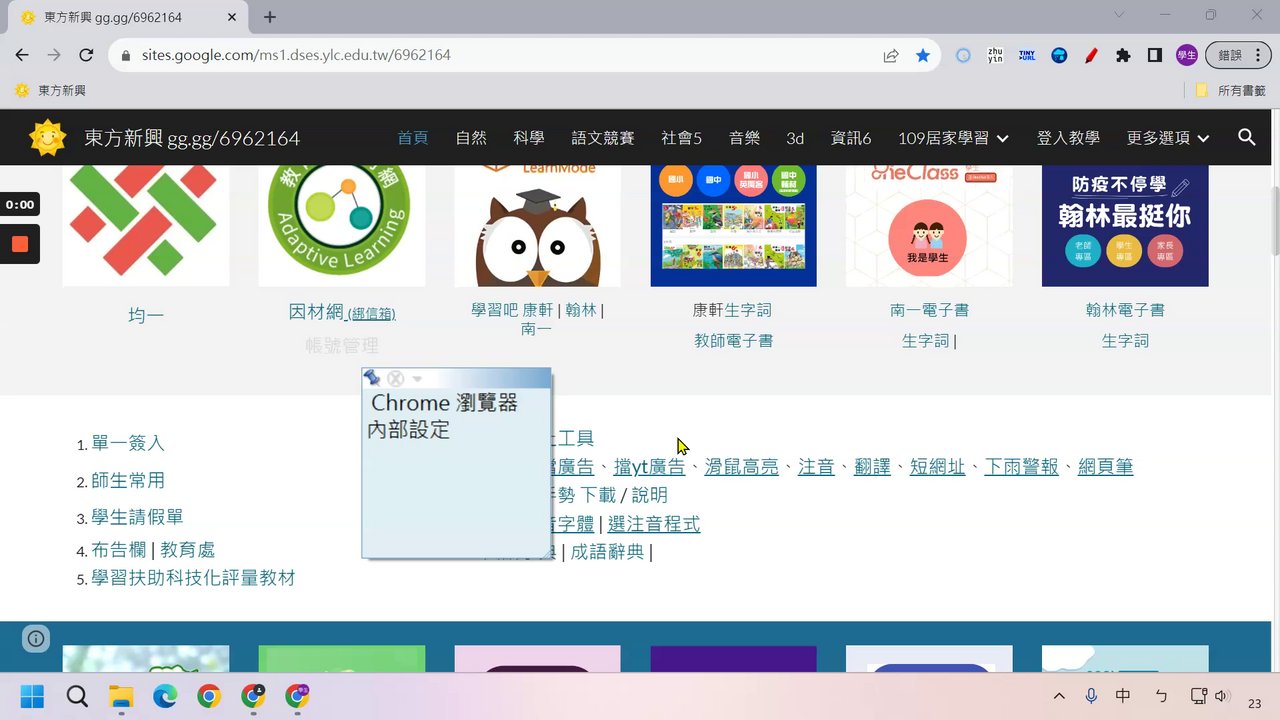Viewport: 1280px width, 720px height.
Task: Click the Adaptive Learning thumbnail
Action: 341,225
